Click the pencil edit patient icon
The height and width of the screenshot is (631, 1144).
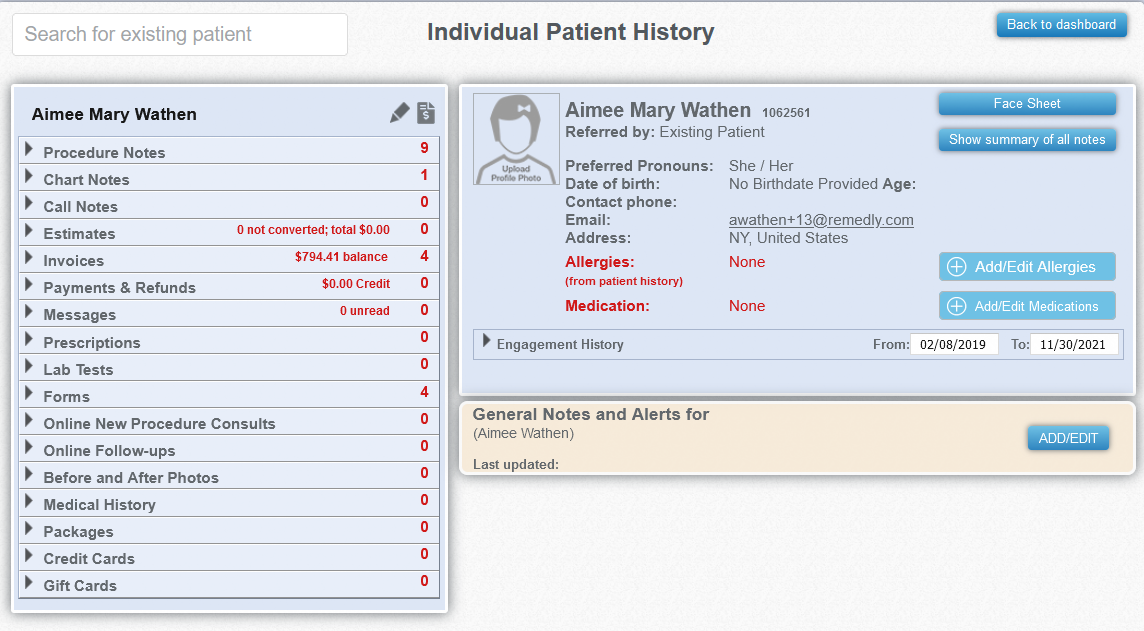(399, 112)
